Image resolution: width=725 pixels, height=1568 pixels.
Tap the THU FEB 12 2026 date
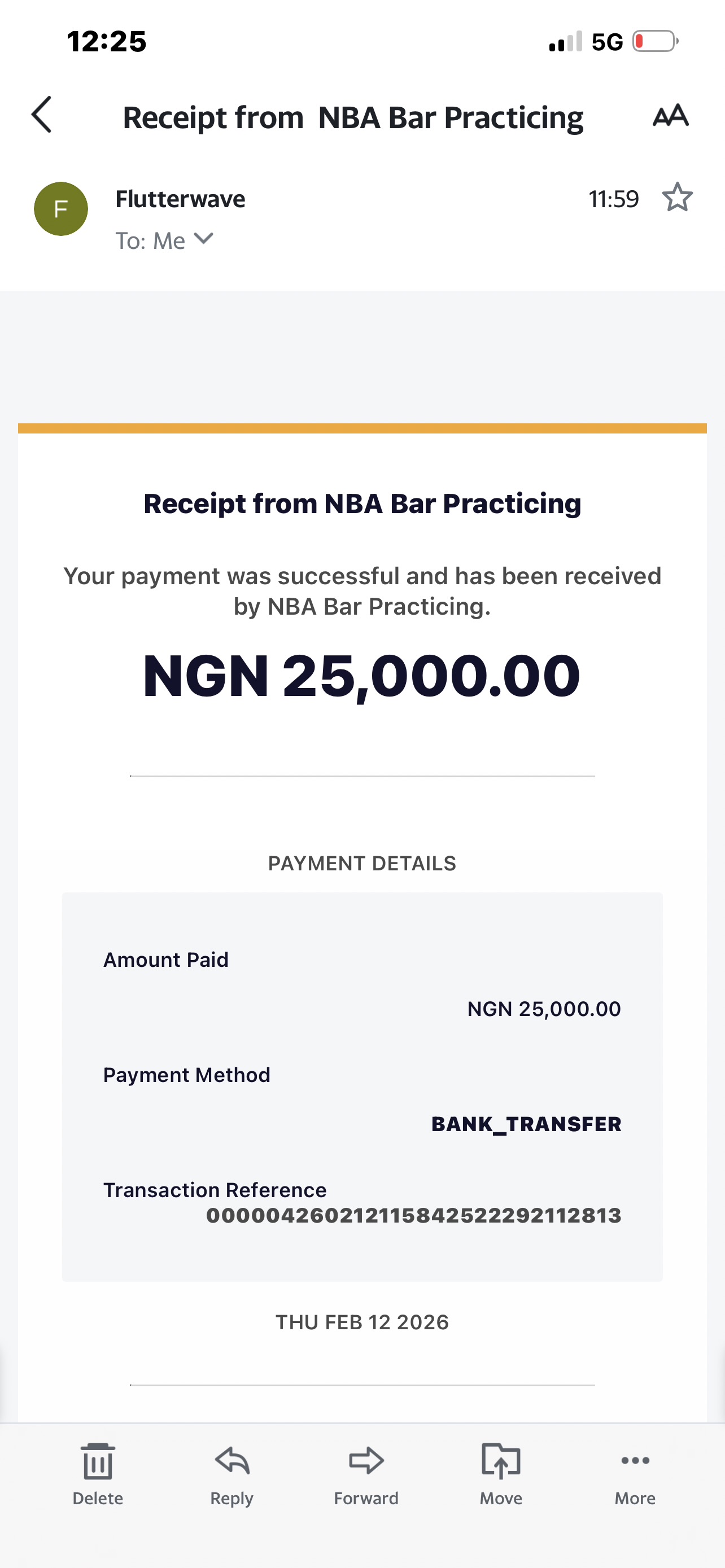point(362,1322)
